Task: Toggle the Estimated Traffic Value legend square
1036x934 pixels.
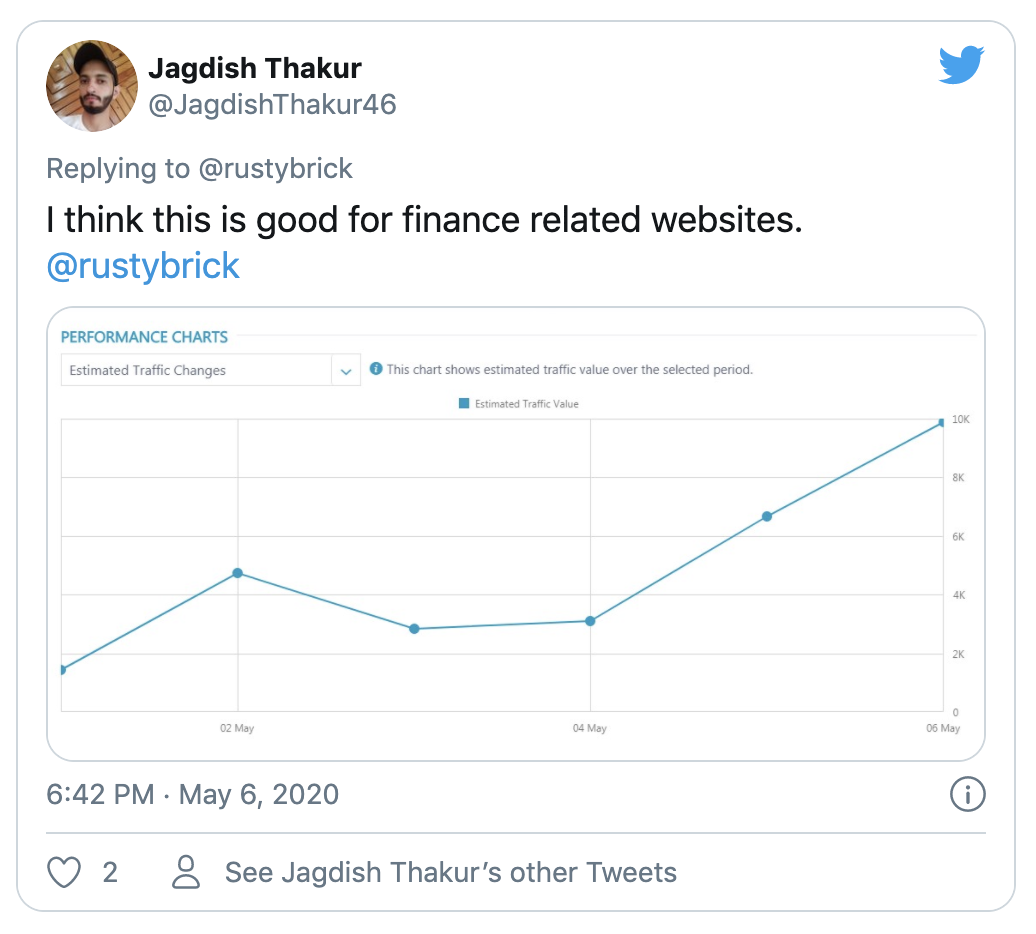Action: pos(464,404)
